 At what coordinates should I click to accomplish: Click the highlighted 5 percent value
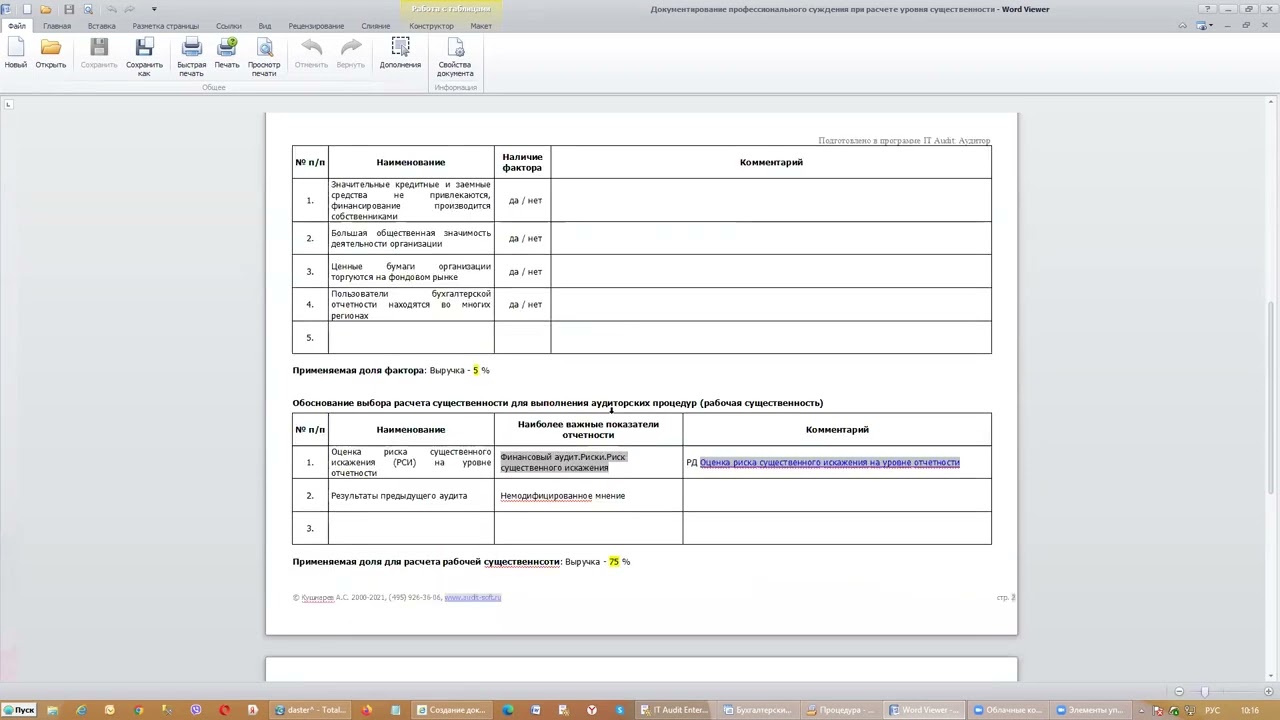pos(476,370)
